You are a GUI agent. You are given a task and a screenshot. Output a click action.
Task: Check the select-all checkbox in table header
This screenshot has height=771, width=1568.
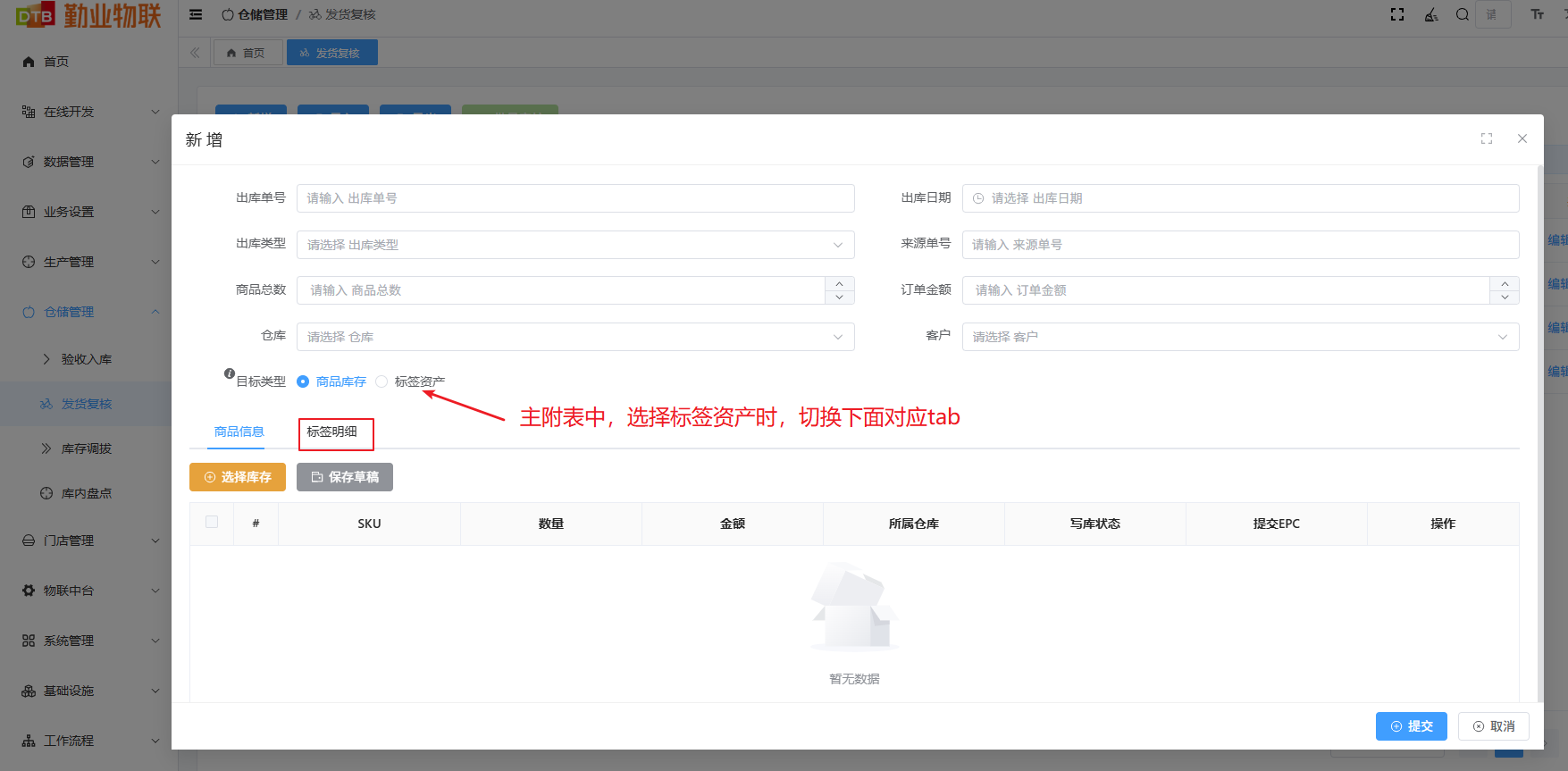coord(212,523)
